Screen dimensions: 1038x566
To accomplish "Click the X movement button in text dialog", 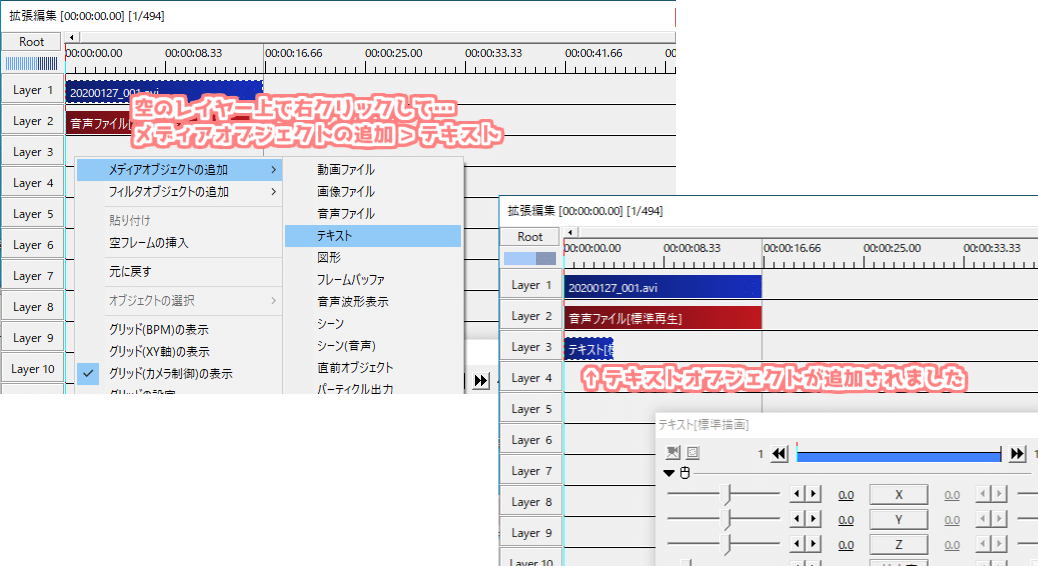I will point(898,495).
